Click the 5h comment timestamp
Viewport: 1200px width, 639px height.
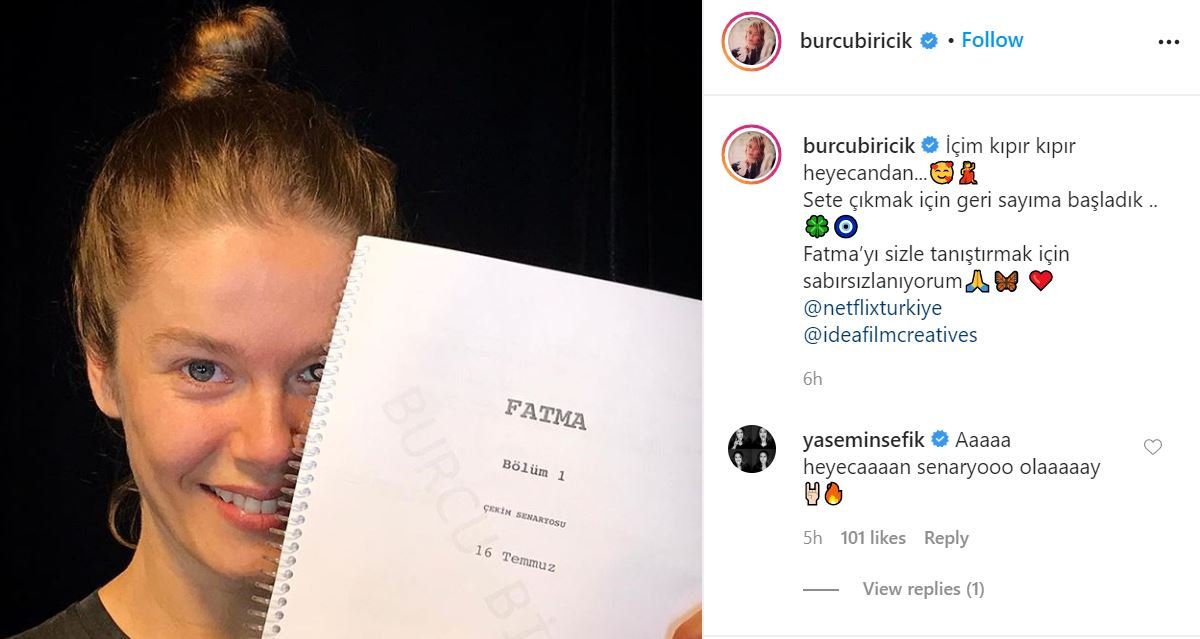click(812, 538)
